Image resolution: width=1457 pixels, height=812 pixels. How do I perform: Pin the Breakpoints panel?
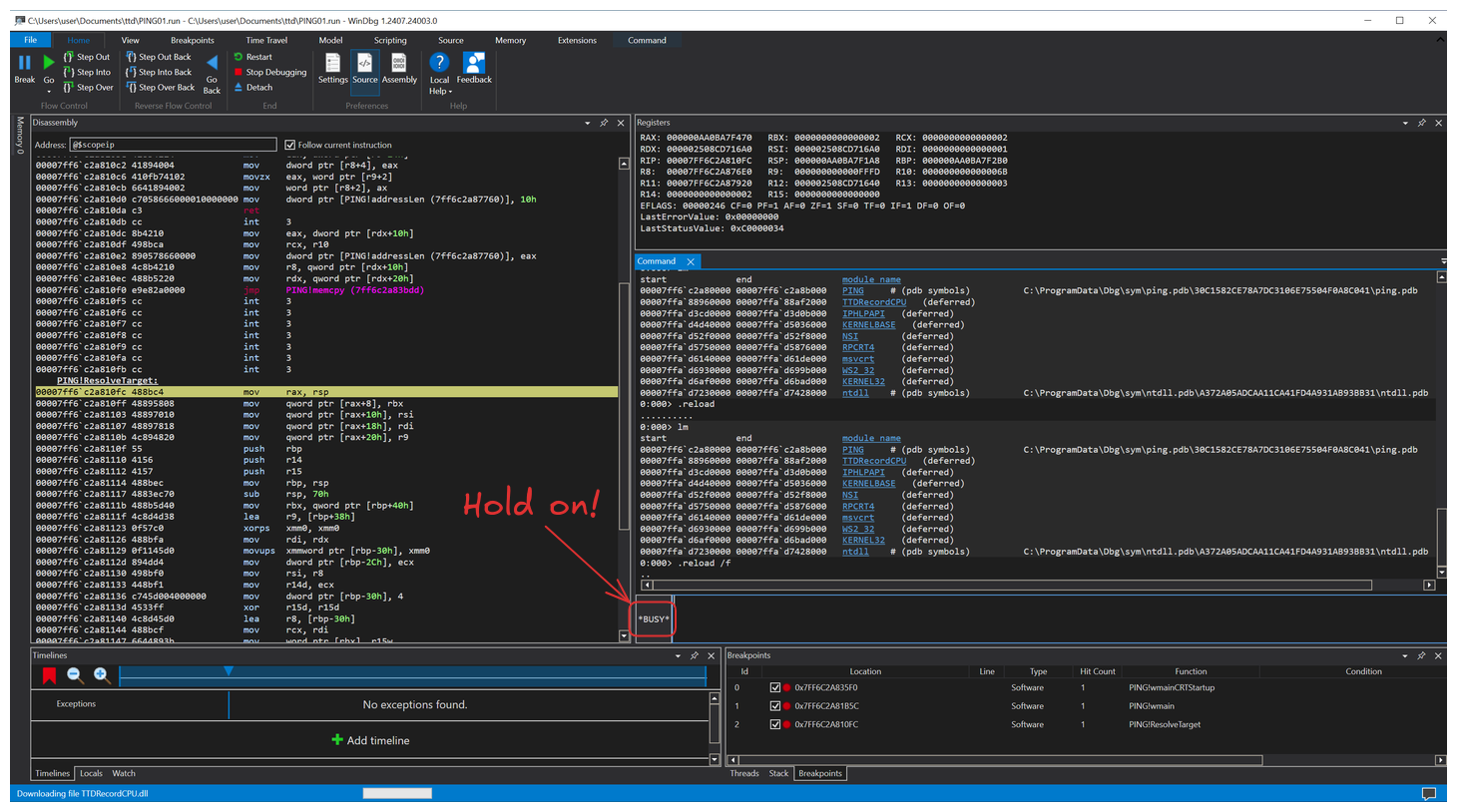coord(1421,655)
